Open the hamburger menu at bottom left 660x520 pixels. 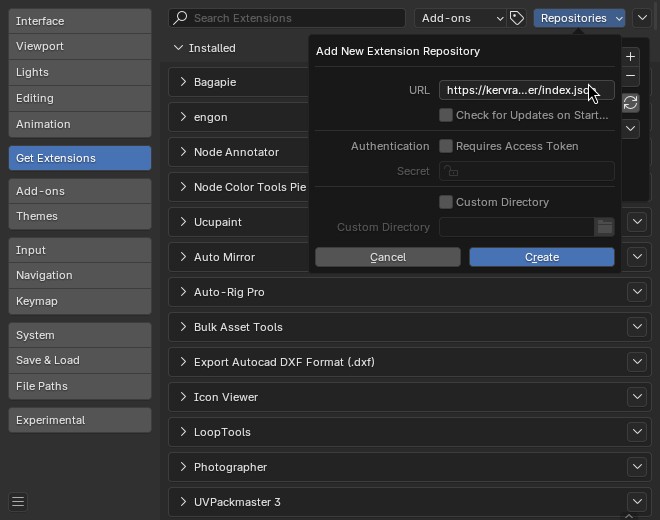click(x=18, y=501)
